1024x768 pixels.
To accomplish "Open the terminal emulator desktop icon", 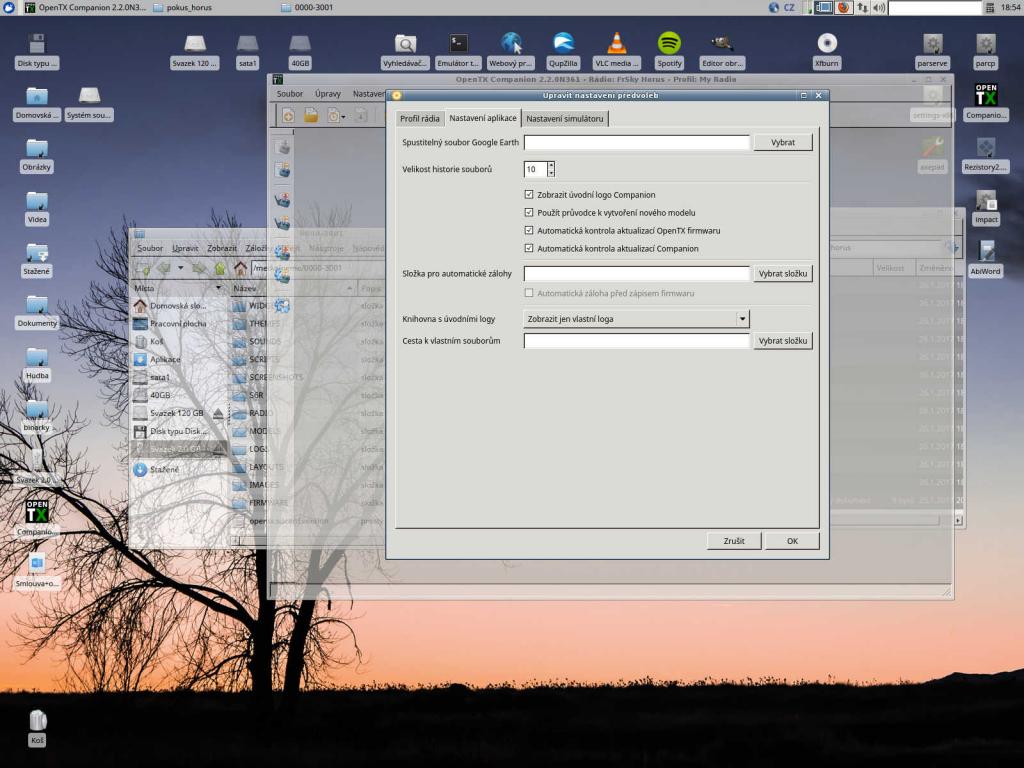I will click(x=458, y=44).
